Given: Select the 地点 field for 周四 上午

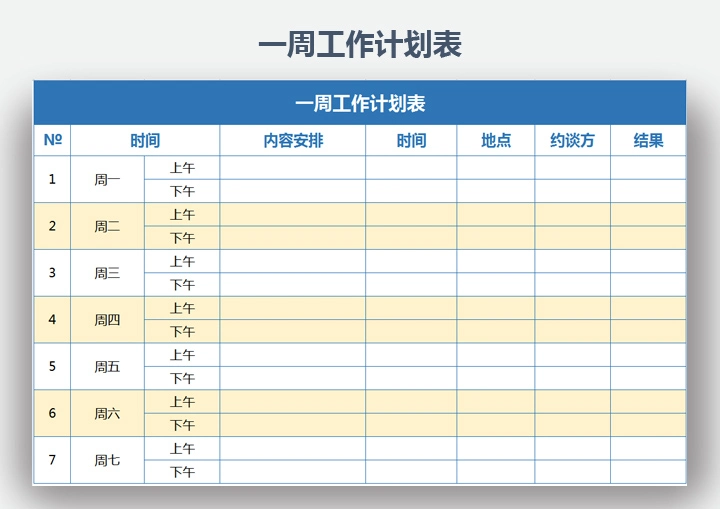Looking at the screenshot, I should click(496, 308).
